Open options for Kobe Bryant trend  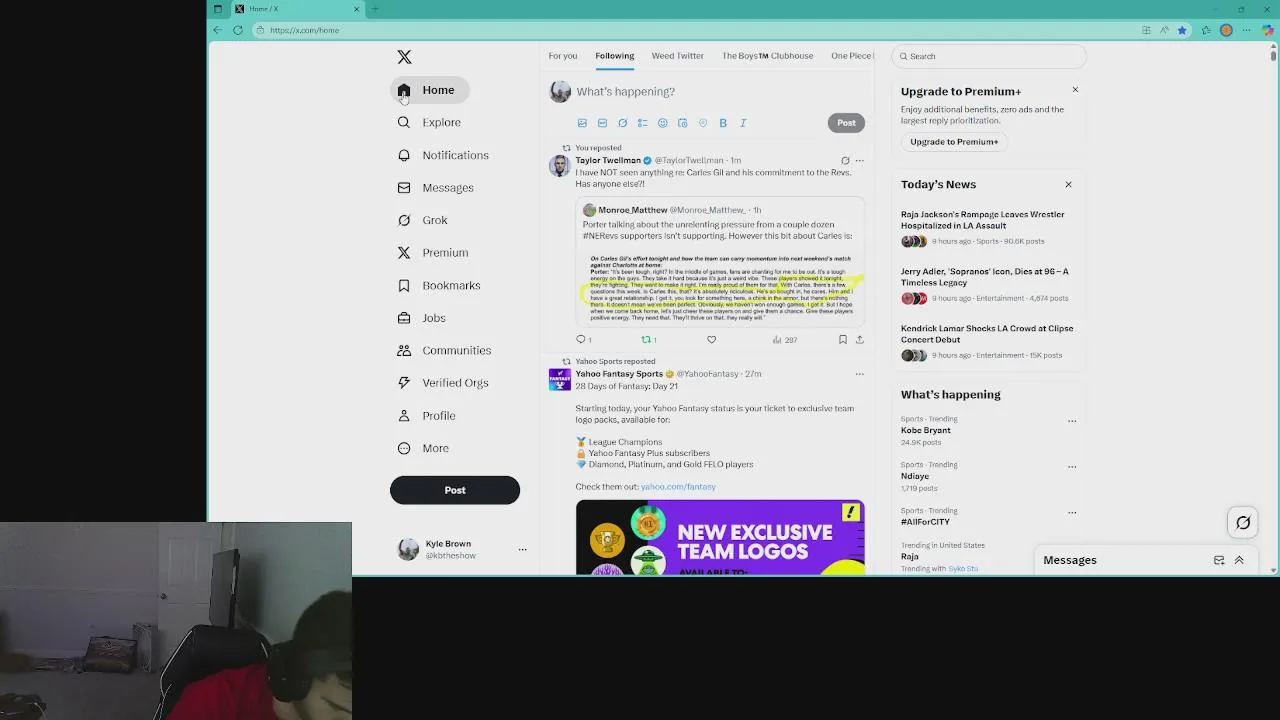pos(1072,420)
